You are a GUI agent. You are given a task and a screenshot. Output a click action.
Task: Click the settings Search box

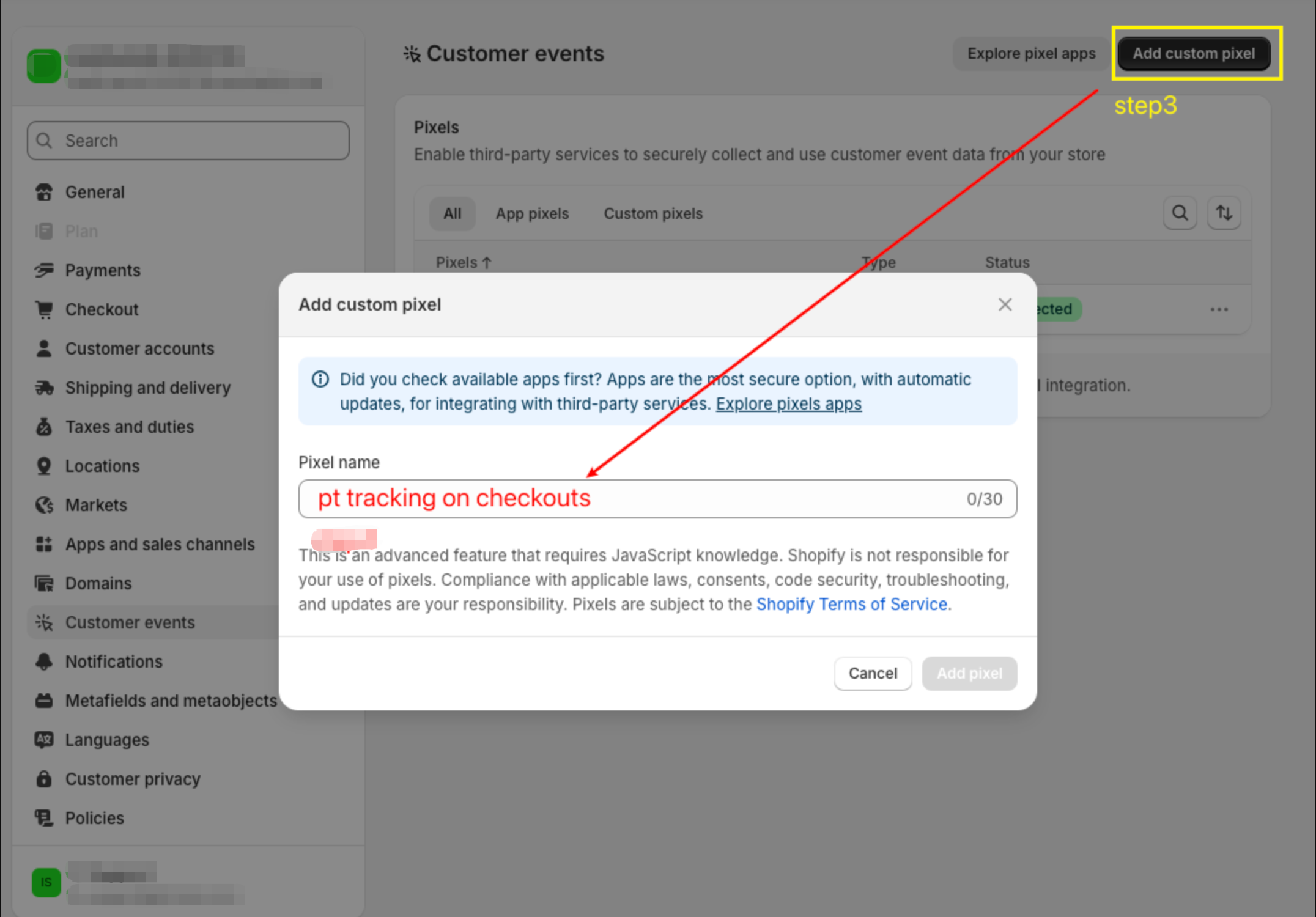pos(188,141)
